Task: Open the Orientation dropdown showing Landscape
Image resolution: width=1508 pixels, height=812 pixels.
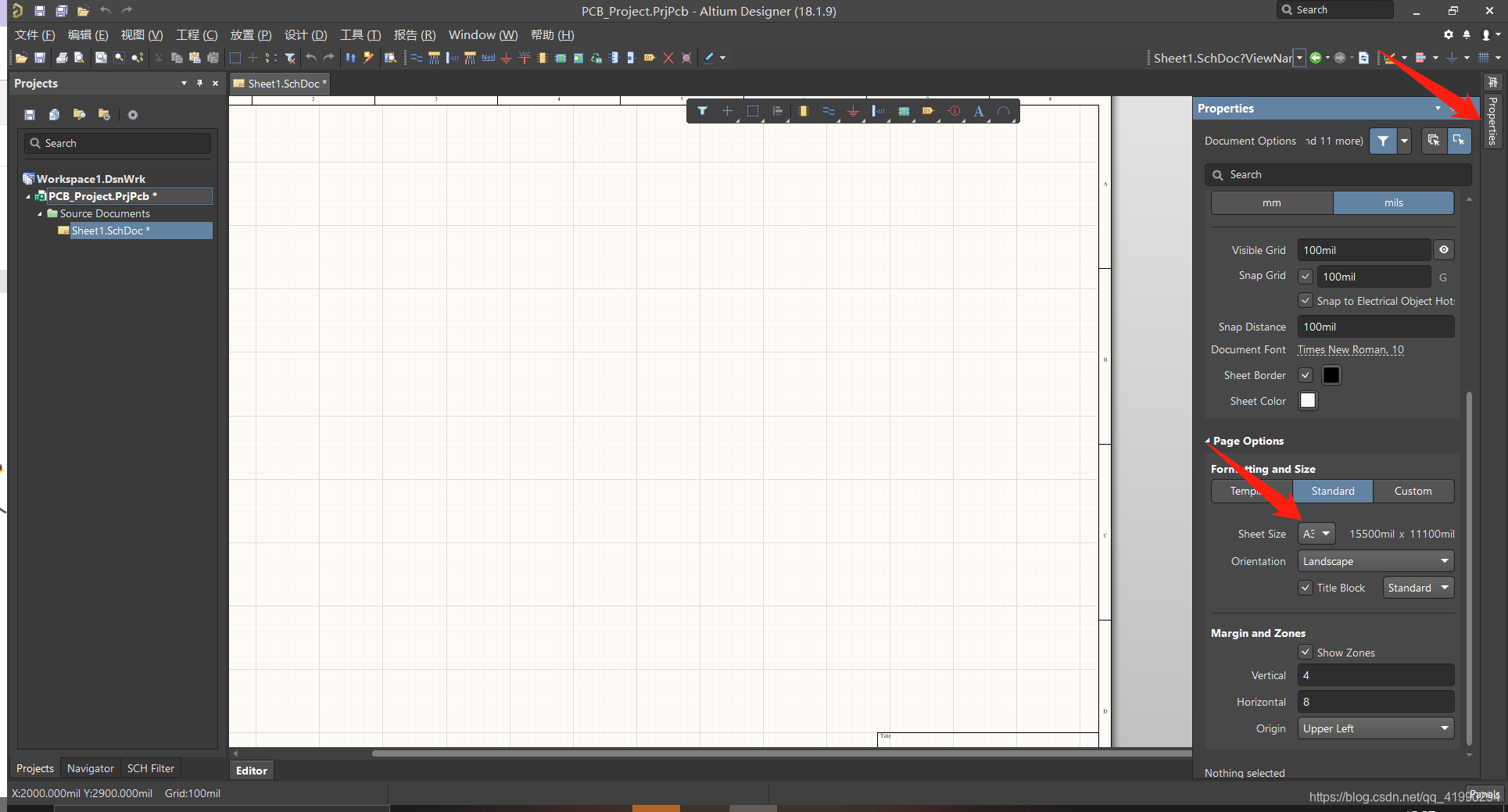Action: click(1375, 561)
